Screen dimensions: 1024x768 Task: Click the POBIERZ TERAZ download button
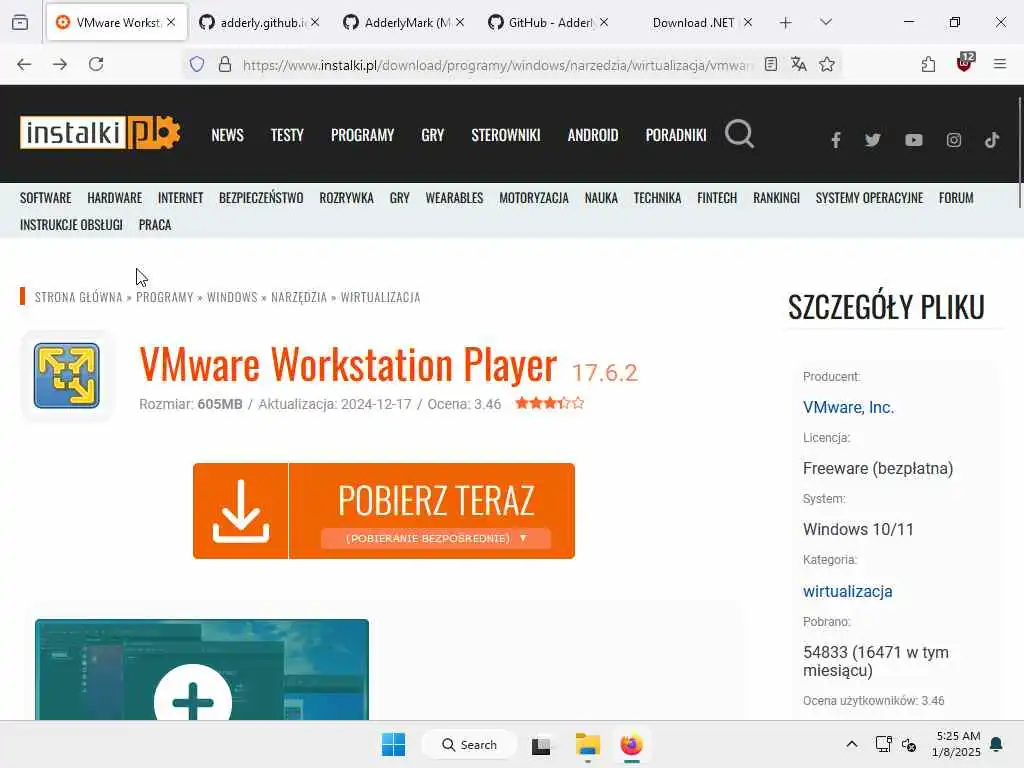[x=384, y=511]
